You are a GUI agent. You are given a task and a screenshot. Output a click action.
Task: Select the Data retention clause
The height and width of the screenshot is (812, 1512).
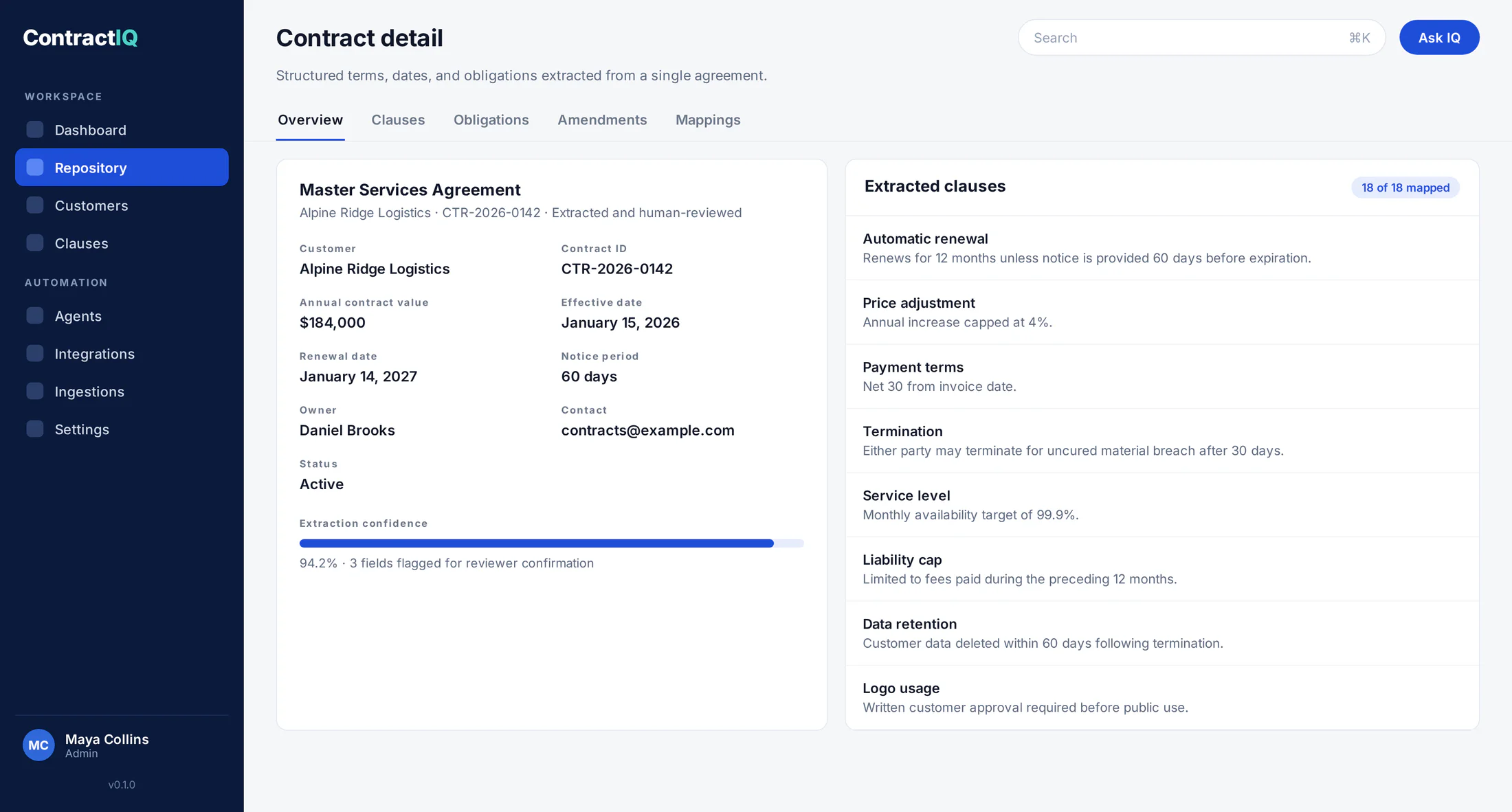1162,633
